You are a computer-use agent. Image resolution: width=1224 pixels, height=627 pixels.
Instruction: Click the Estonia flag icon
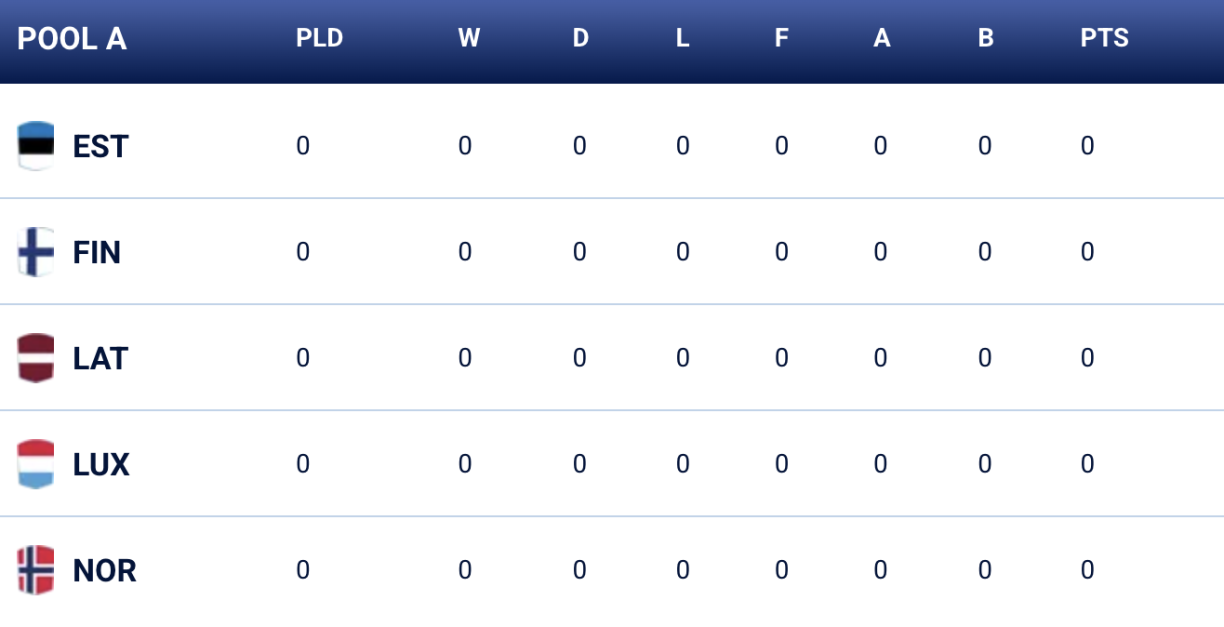click(36, 146)
